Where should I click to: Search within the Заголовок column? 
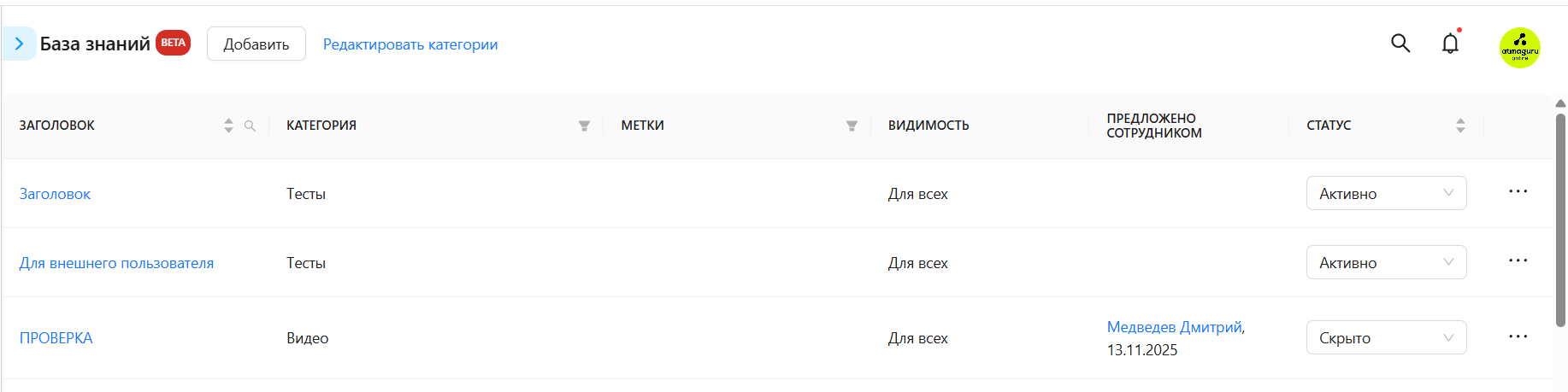tap(250, 126)
